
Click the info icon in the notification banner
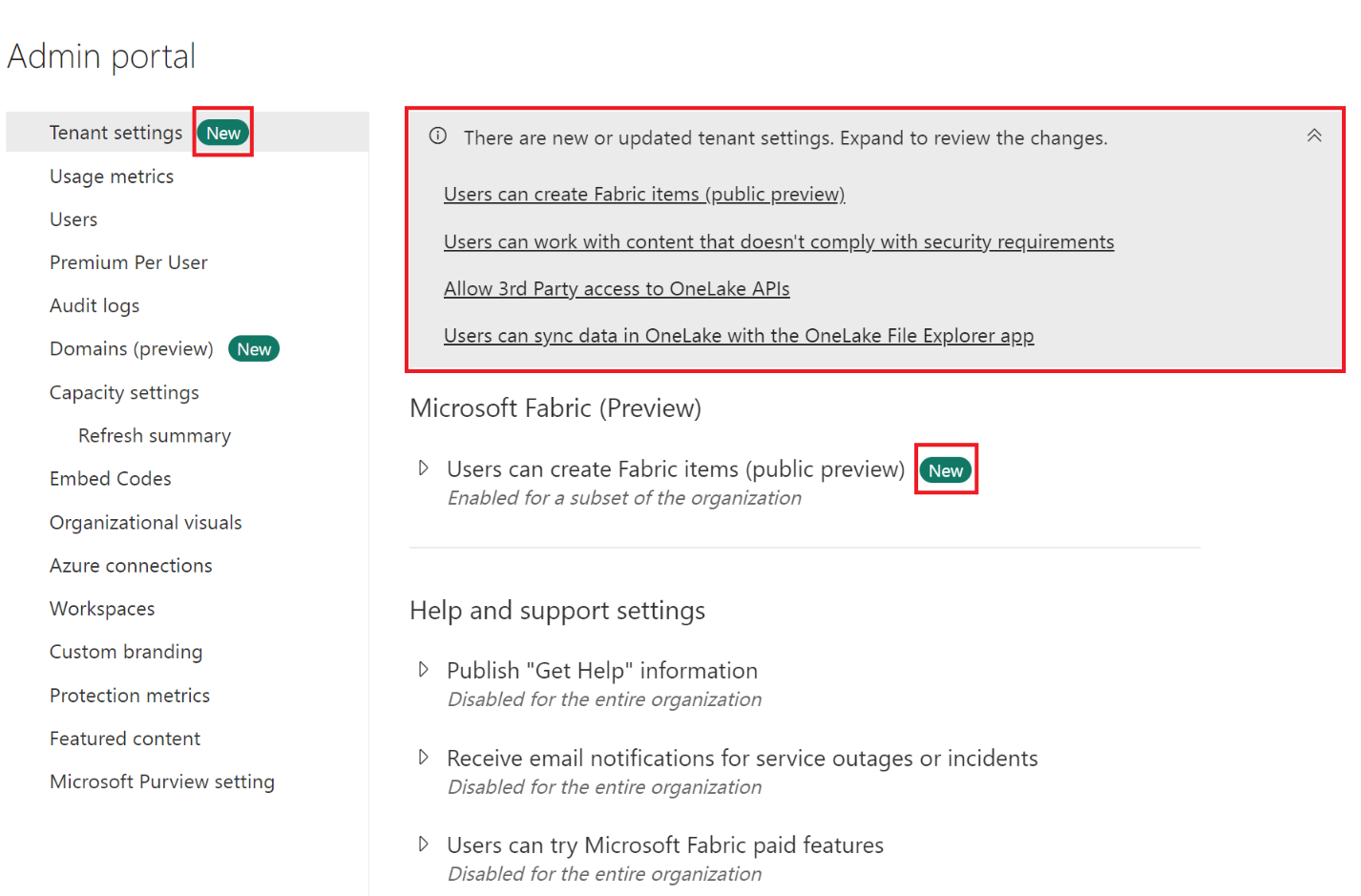[x=438, y=135]
